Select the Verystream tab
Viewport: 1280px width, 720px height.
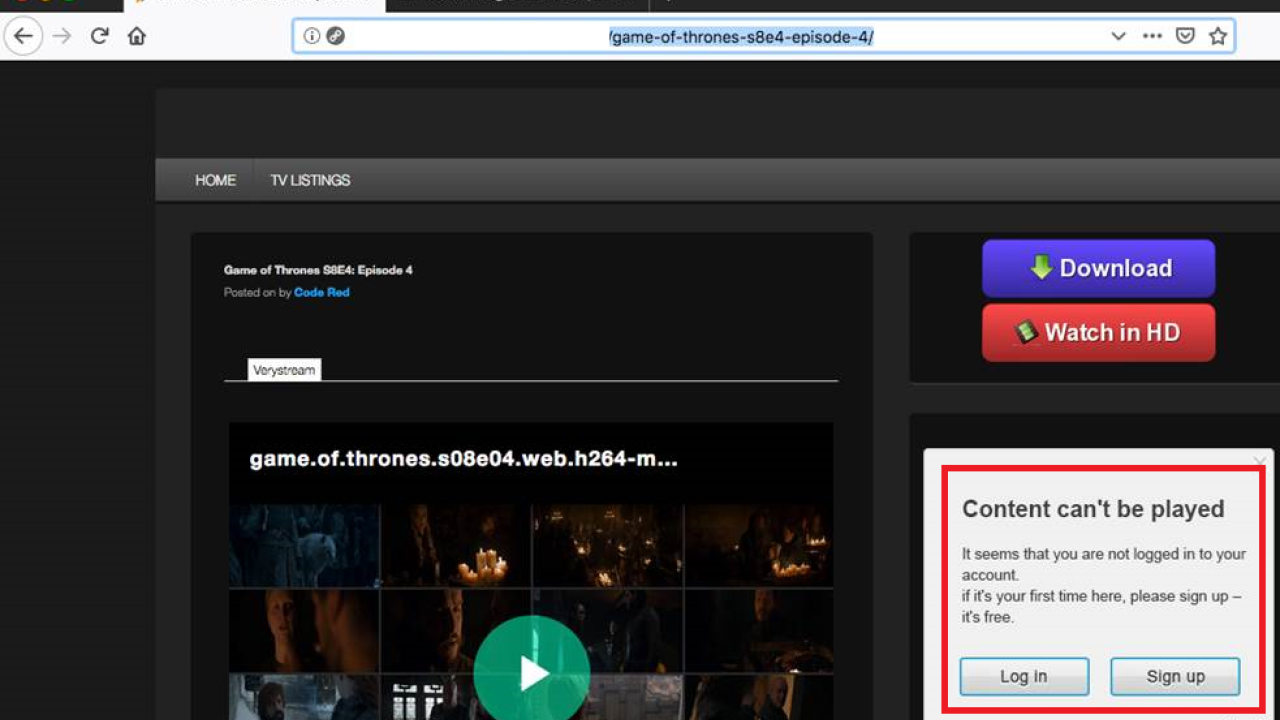(x=284, y=370)
